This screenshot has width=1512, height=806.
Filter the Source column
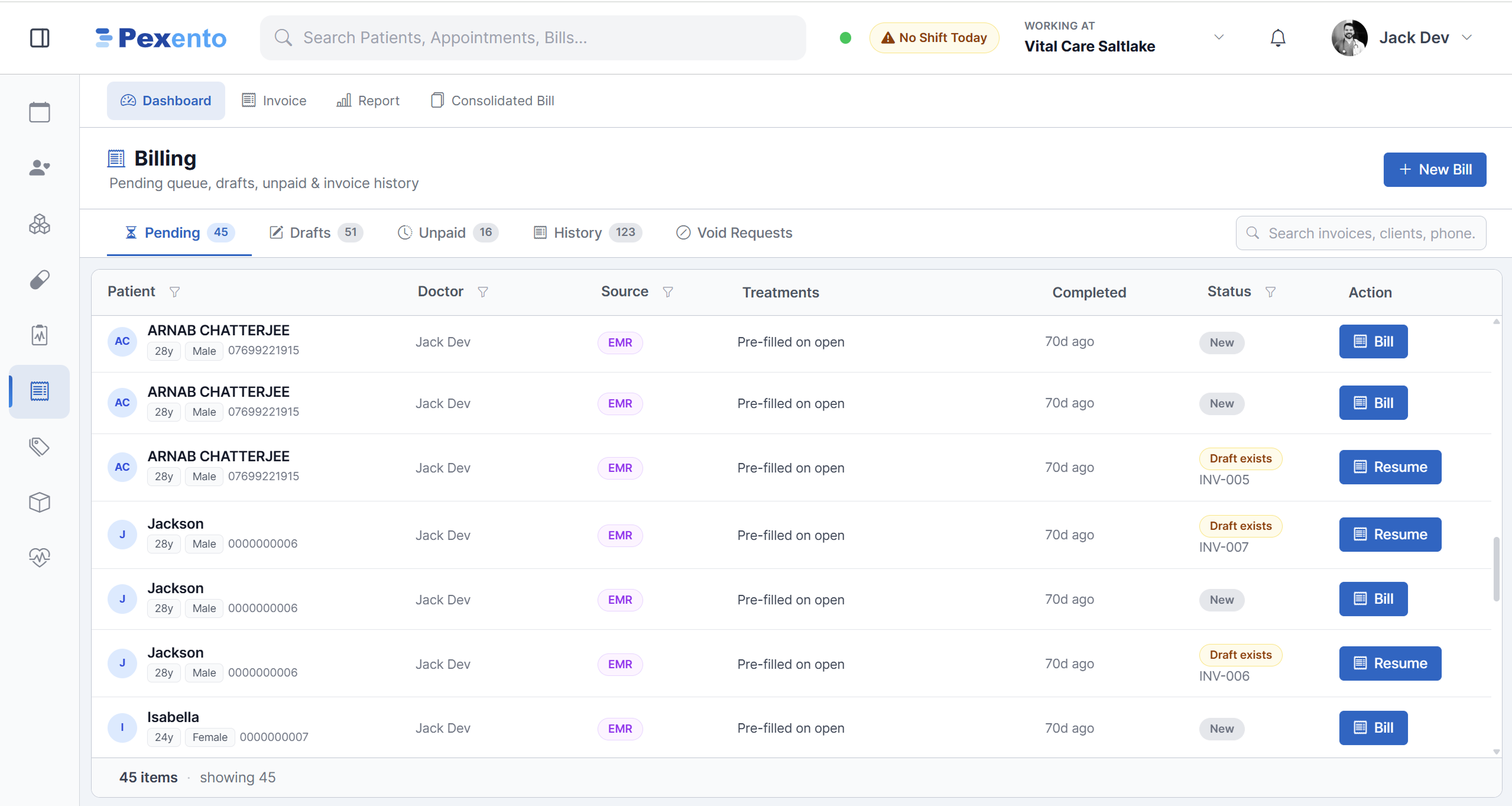coord(668,292)
